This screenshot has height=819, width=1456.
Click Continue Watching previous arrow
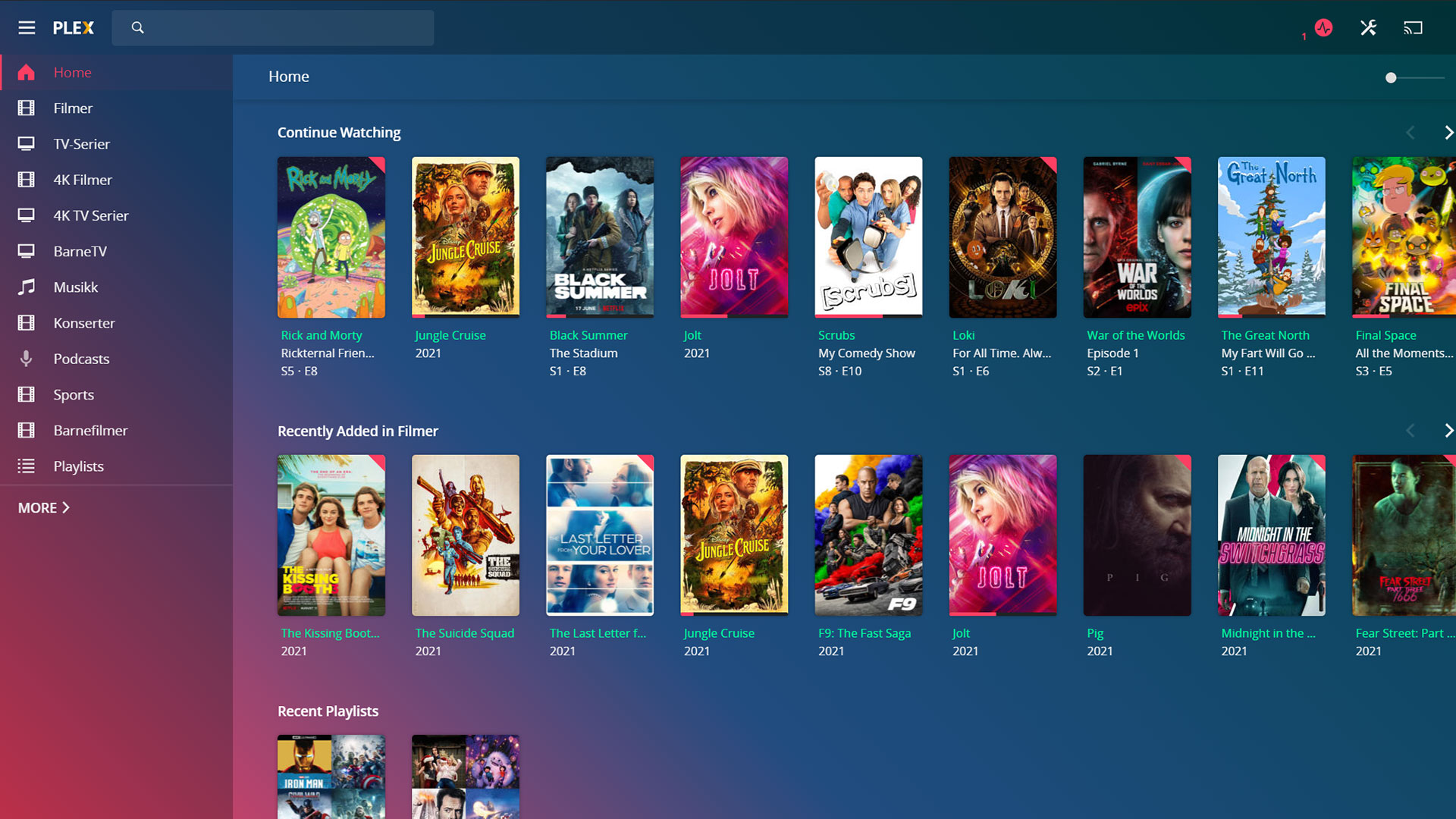tap(1410, 133)
